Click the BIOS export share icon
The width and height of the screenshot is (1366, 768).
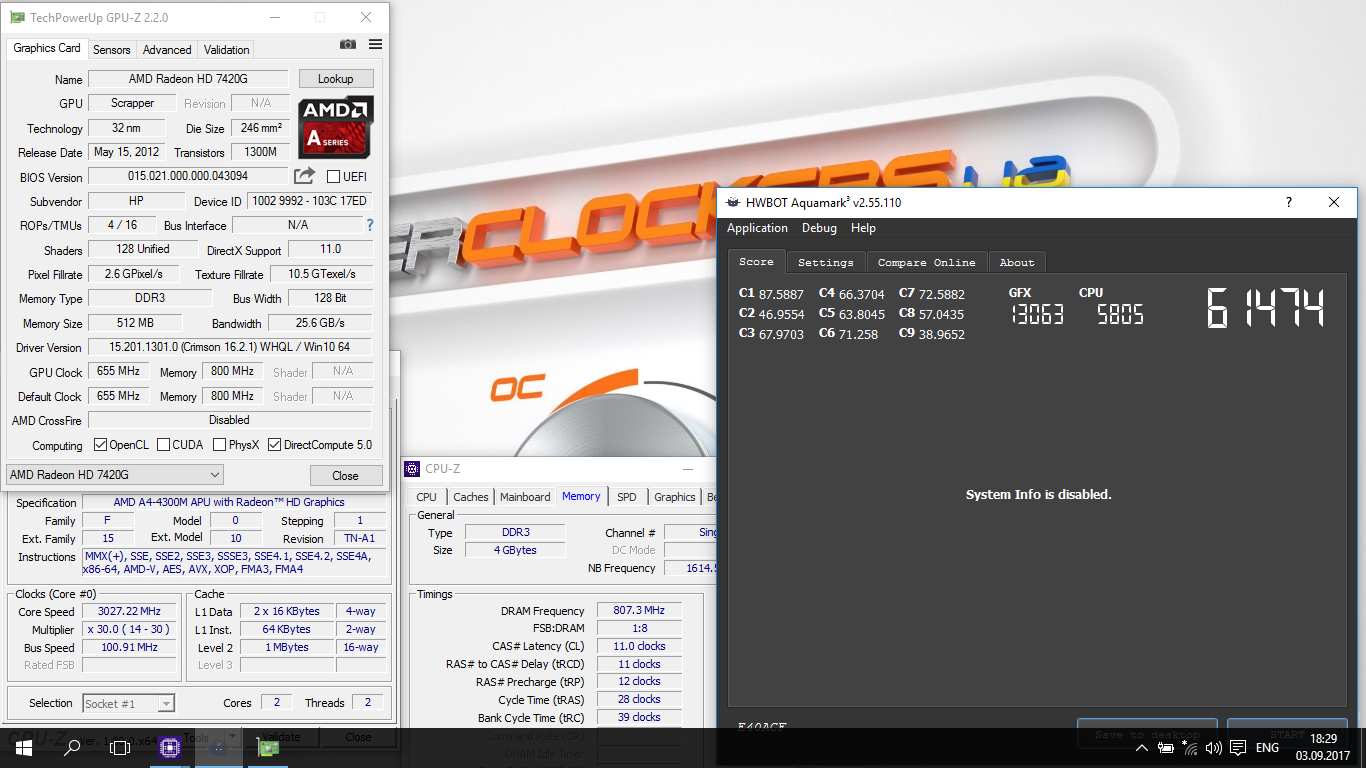coord(304,176)
